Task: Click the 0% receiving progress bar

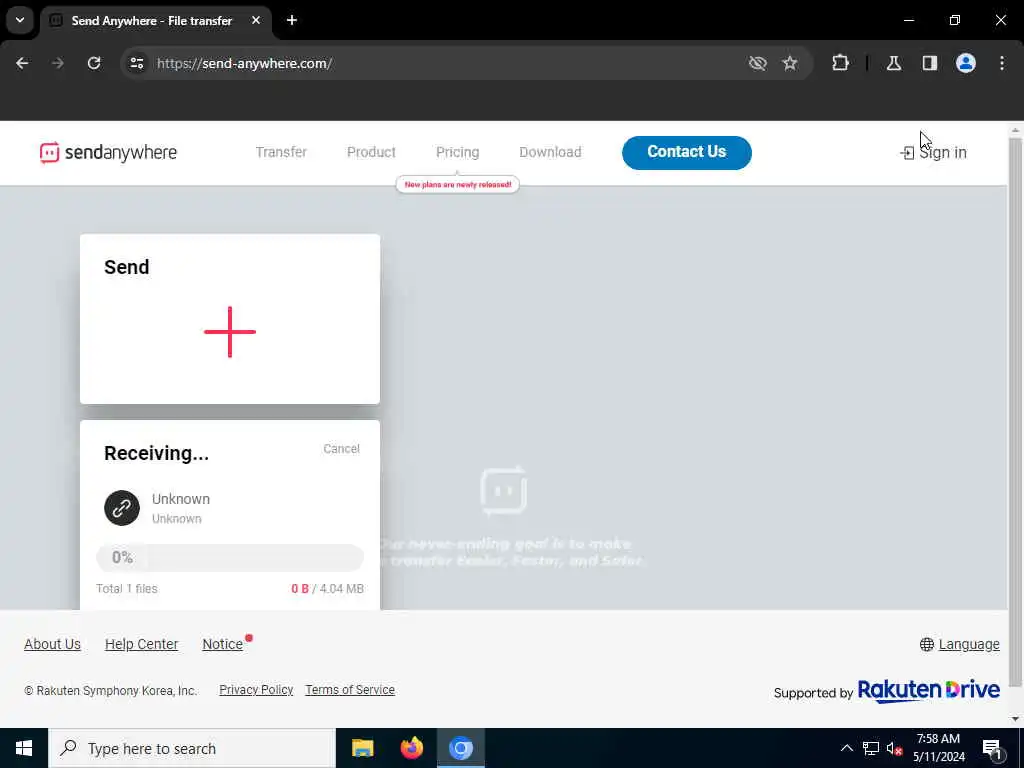Action: pos(230,558)
